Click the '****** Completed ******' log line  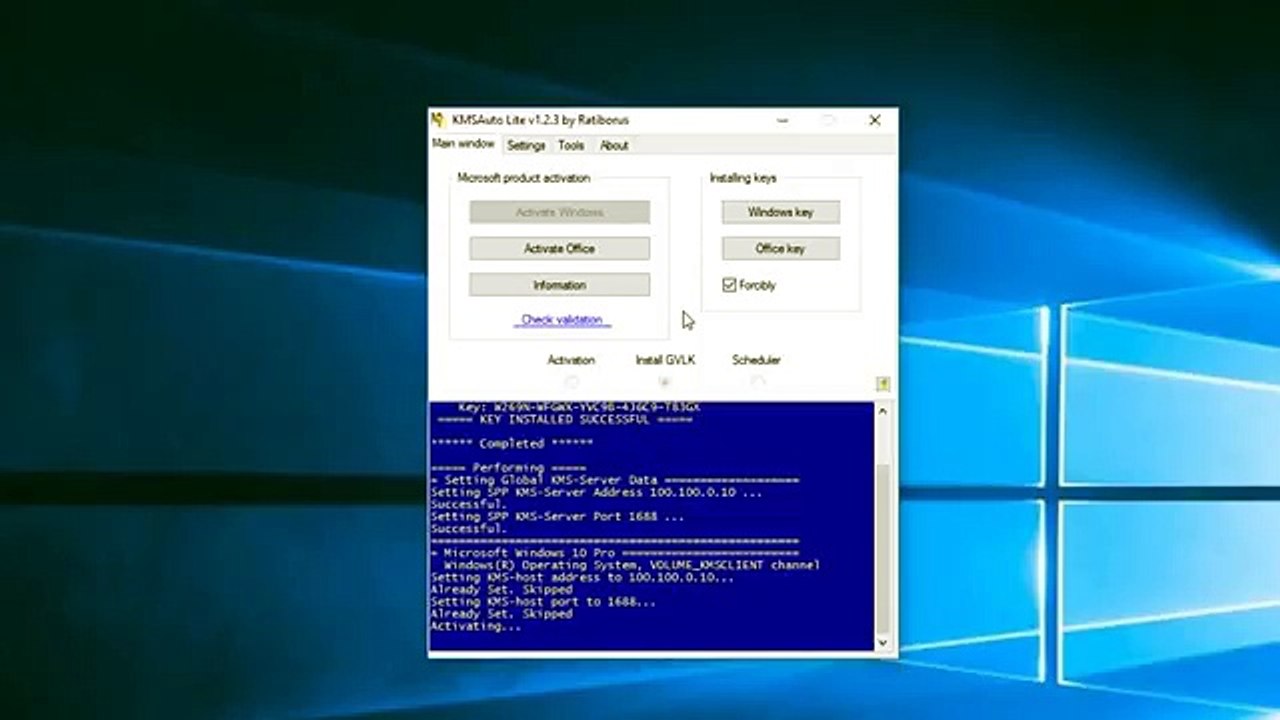(512, 444)
